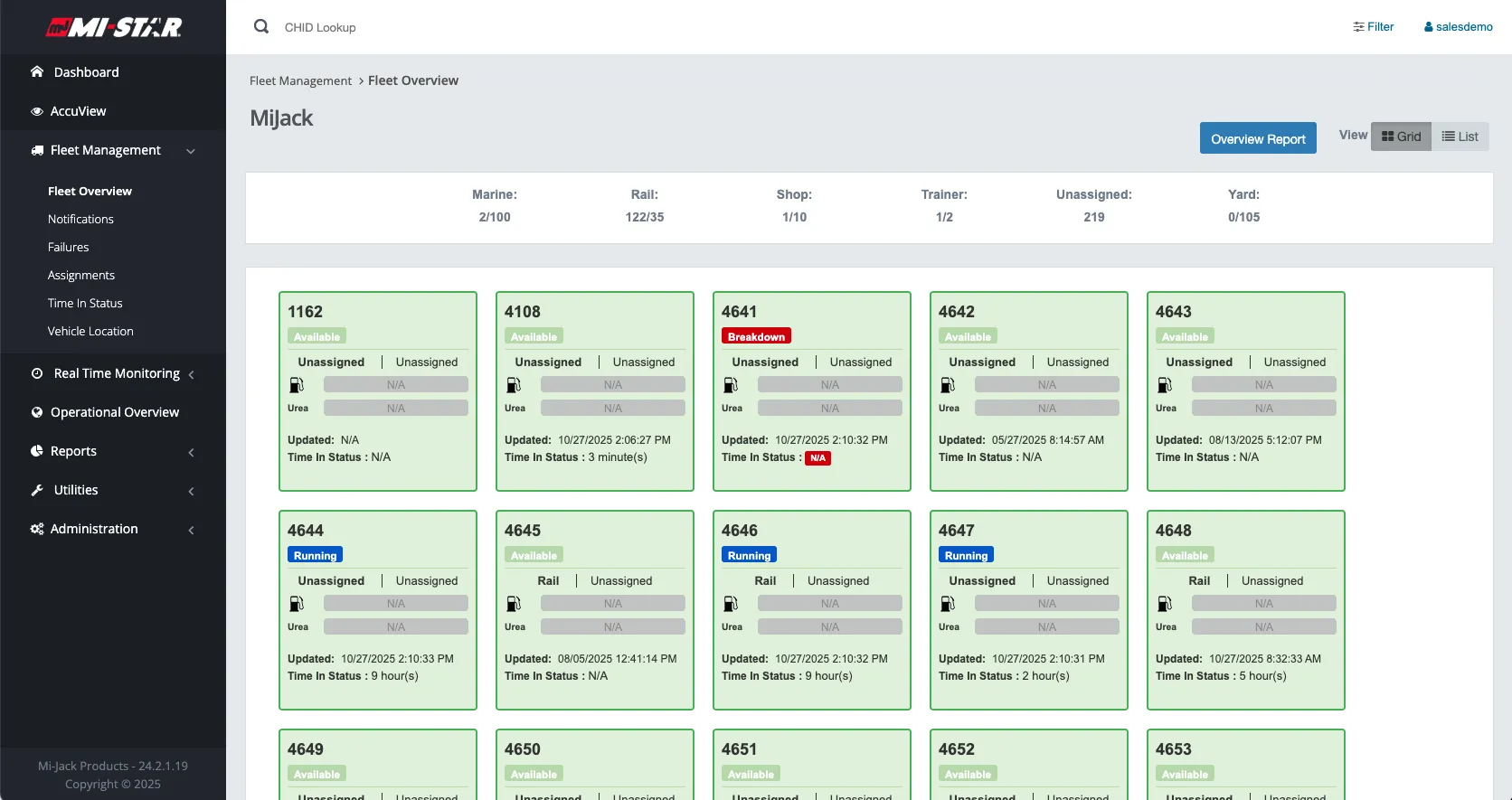
Task: Open the Filter options
Action: coord(1373,27)
